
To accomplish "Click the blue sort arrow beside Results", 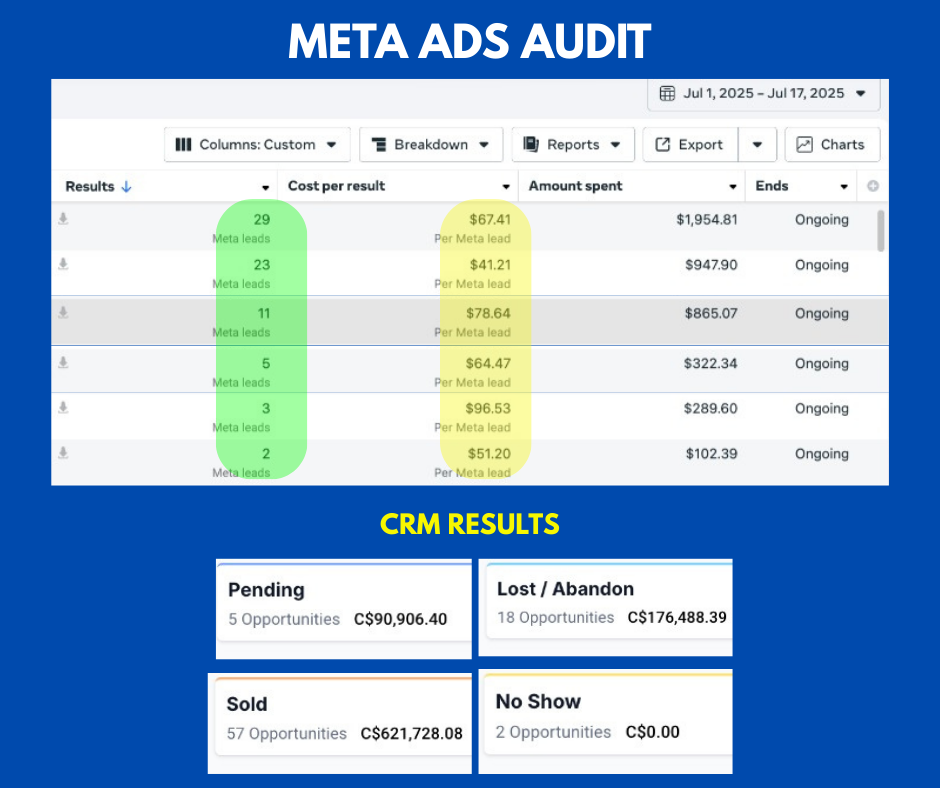I will [x=126, y=186].
